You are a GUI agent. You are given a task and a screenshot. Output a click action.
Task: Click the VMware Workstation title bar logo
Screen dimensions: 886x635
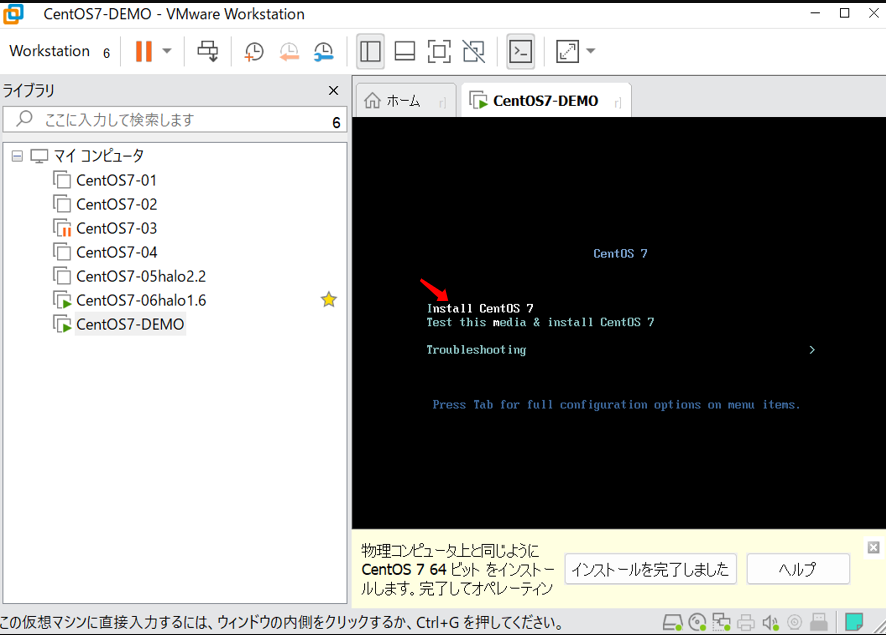click(14, 14)
